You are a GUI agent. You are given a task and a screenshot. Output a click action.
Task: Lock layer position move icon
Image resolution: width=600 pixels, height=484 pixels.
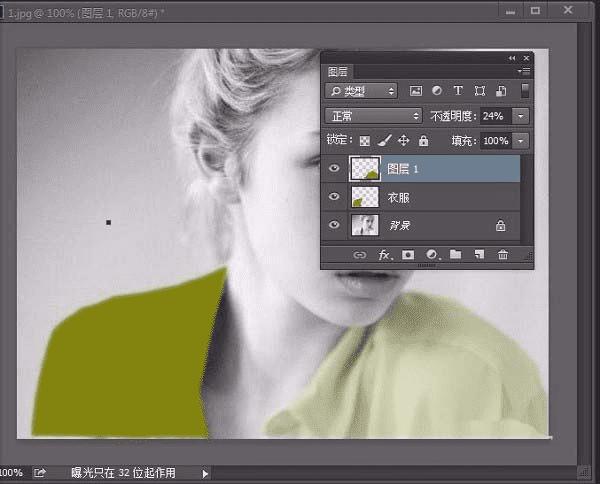point(404,140)
